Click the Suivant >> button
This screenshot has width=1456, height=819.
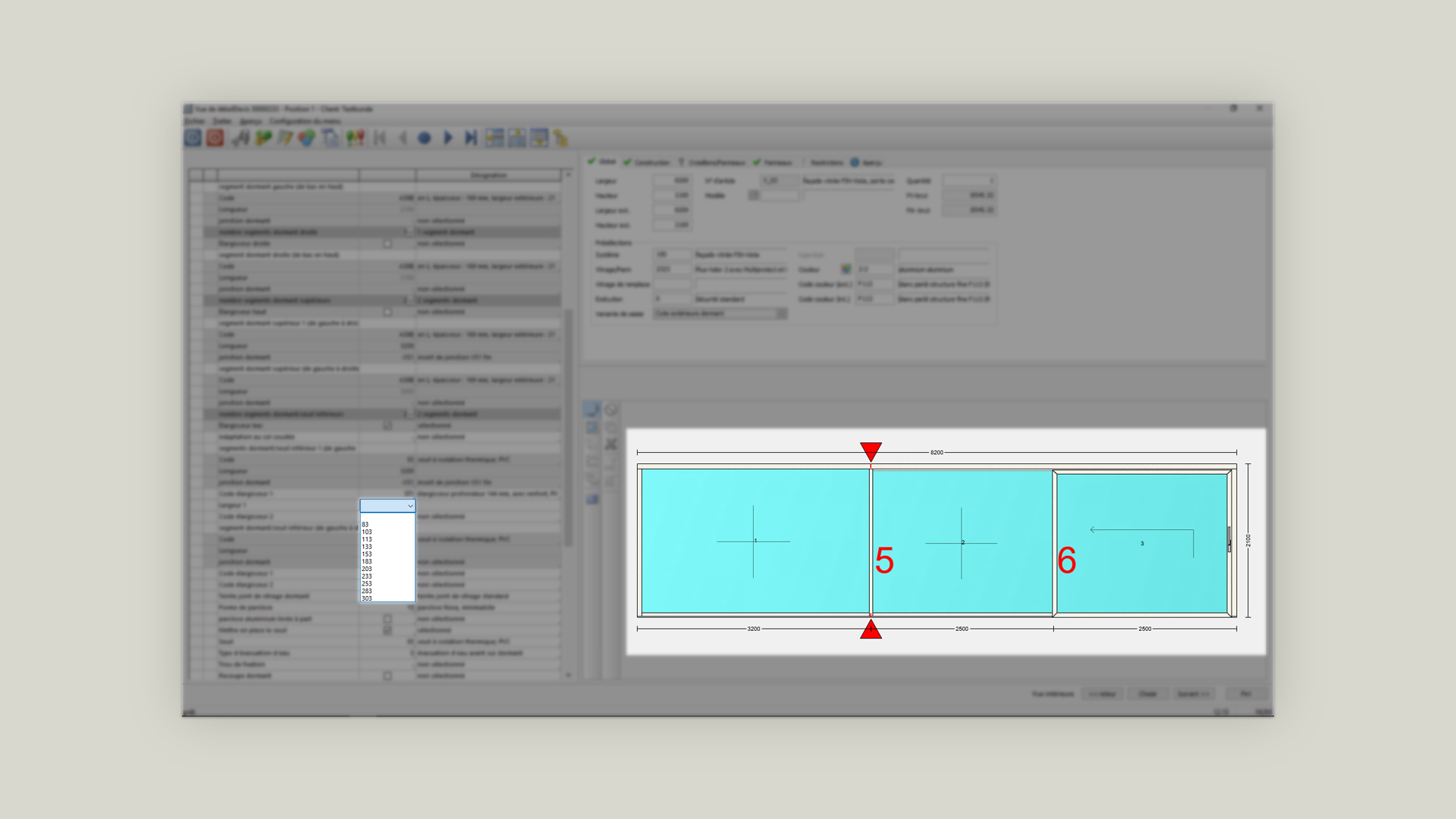pyautogui.click(x=1194, y=694)
